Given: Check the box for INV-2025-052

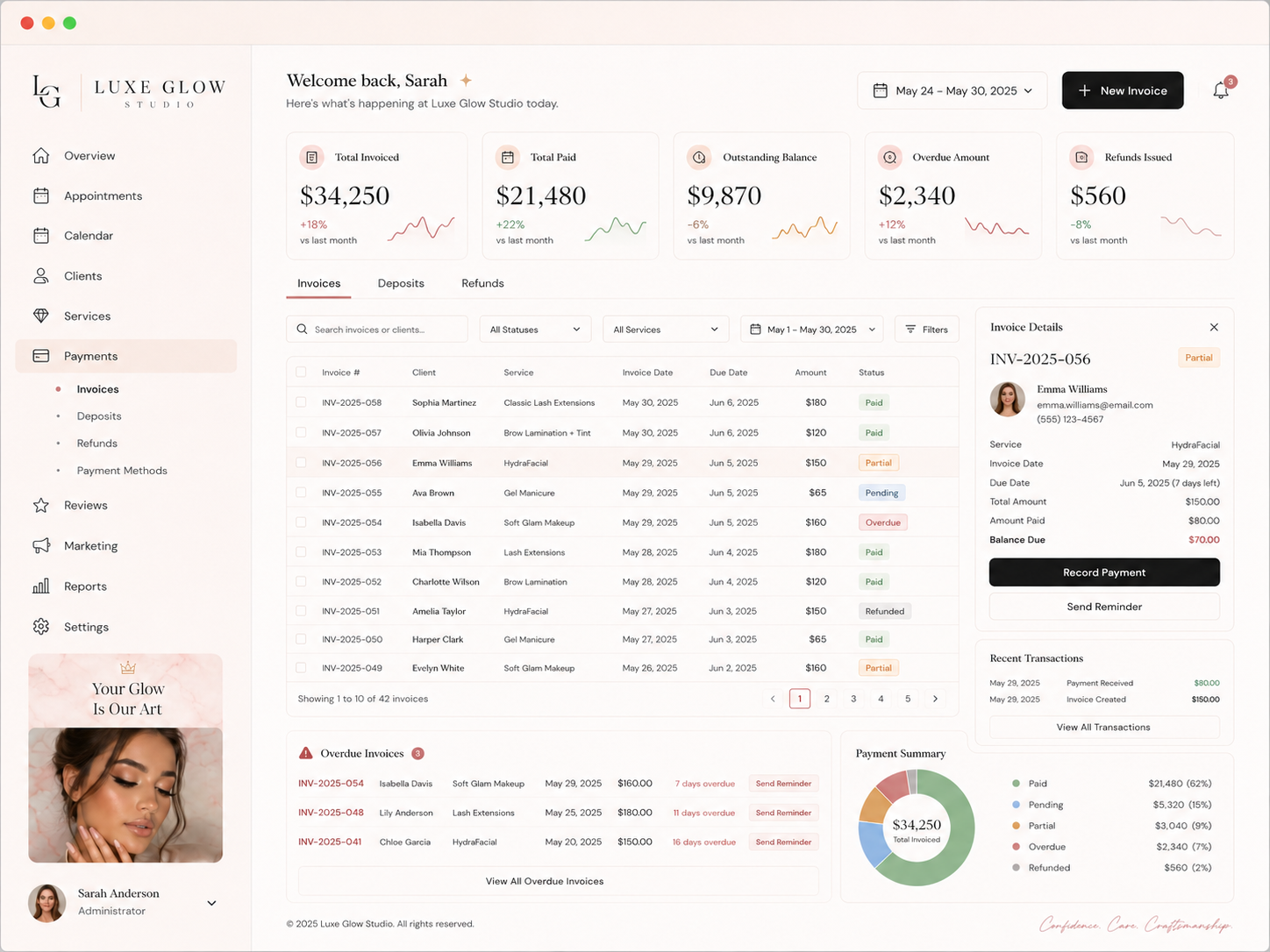Looking at the screenshot, I should click(301, 581).
